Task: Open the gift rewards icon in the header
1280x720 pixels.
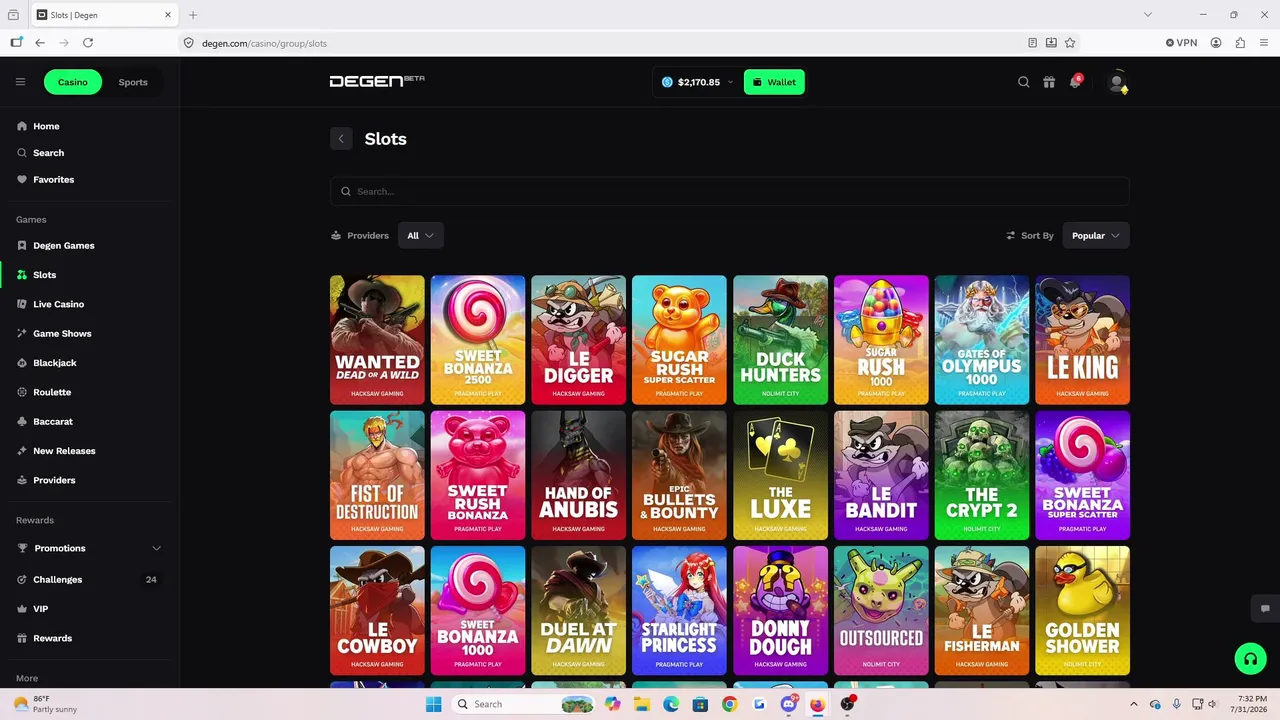Action: (1049, 82)
